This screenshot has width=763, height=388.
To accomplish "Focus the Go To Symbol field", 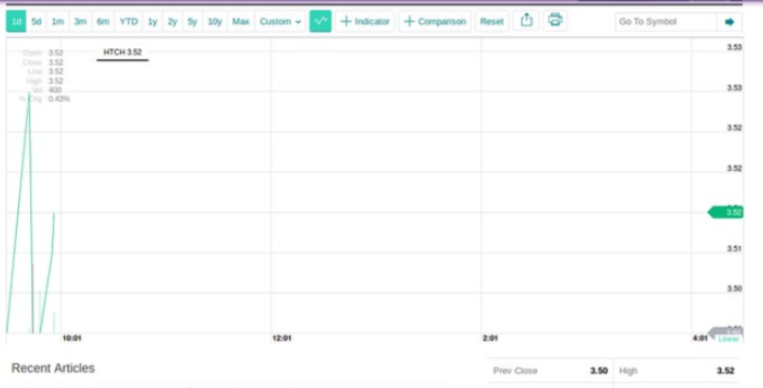I will [666, 22].
